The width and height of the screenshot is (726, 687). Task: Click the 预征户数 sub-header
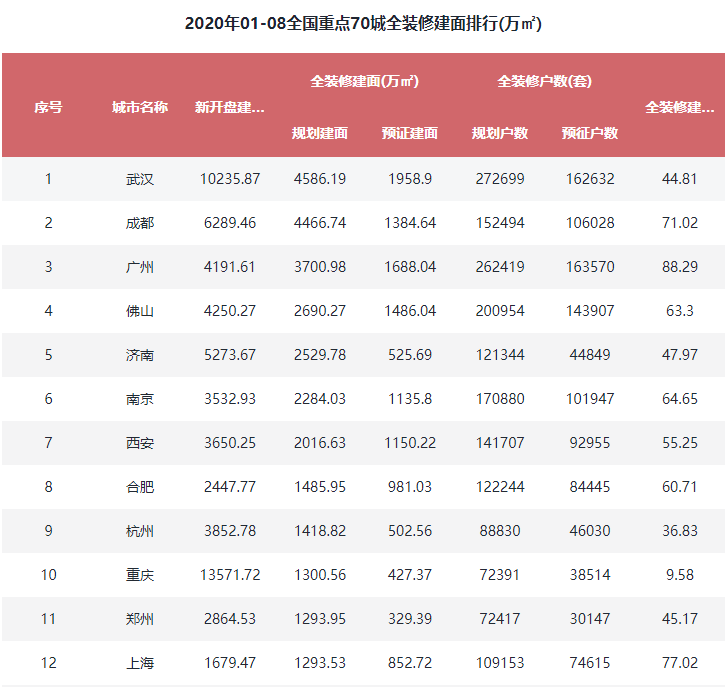point(590,133)
